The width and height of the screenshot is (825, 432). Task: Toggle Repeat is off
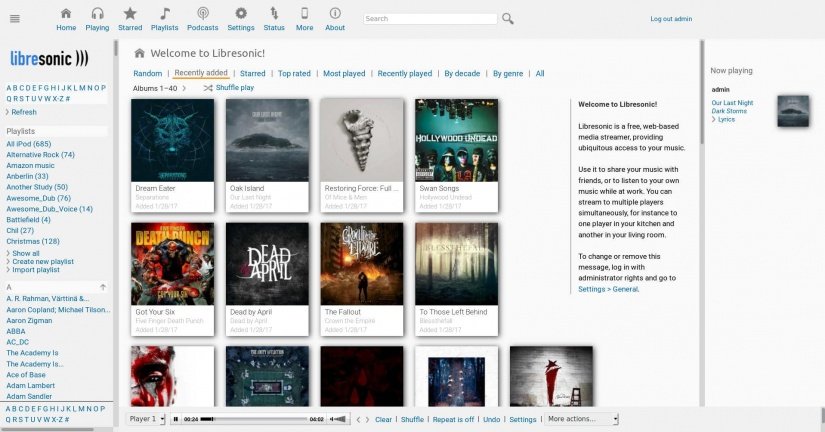click(x=453, y=419)
